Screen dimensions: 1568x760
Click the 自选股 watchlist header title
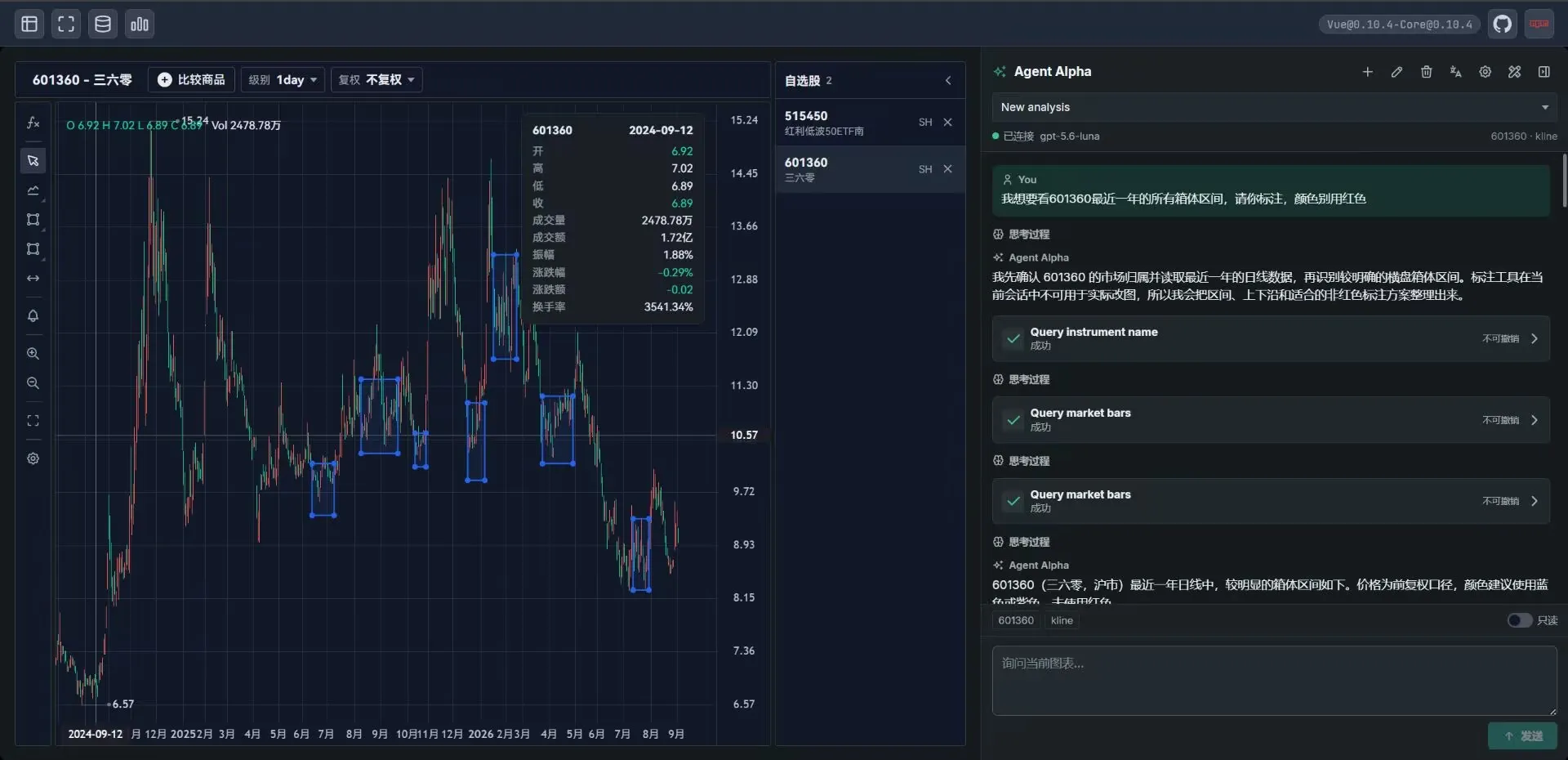point(802,80)
